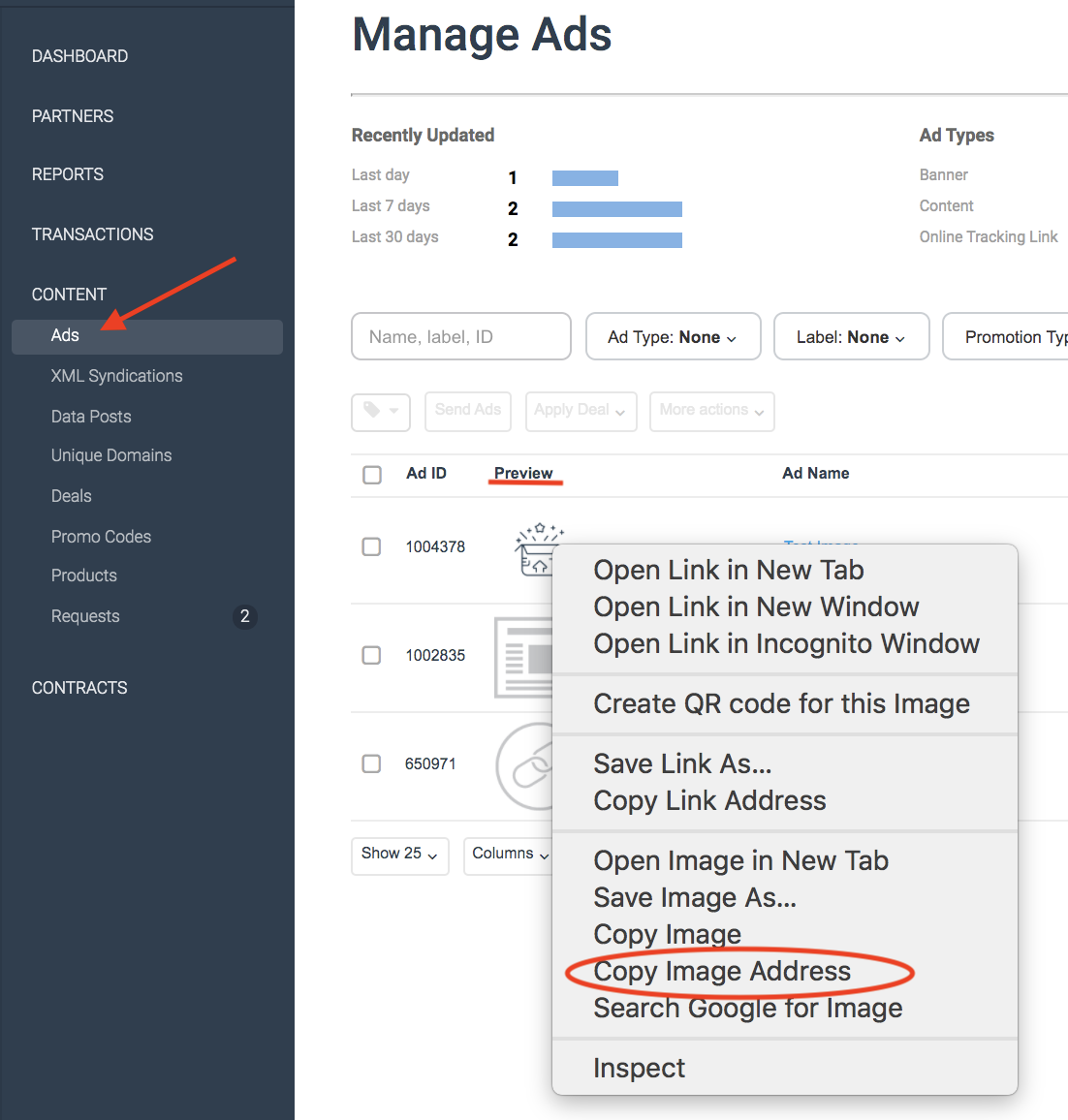Click the Requests count badge showing 2
1068x1120 pixels.
click(x=245, y=616)
